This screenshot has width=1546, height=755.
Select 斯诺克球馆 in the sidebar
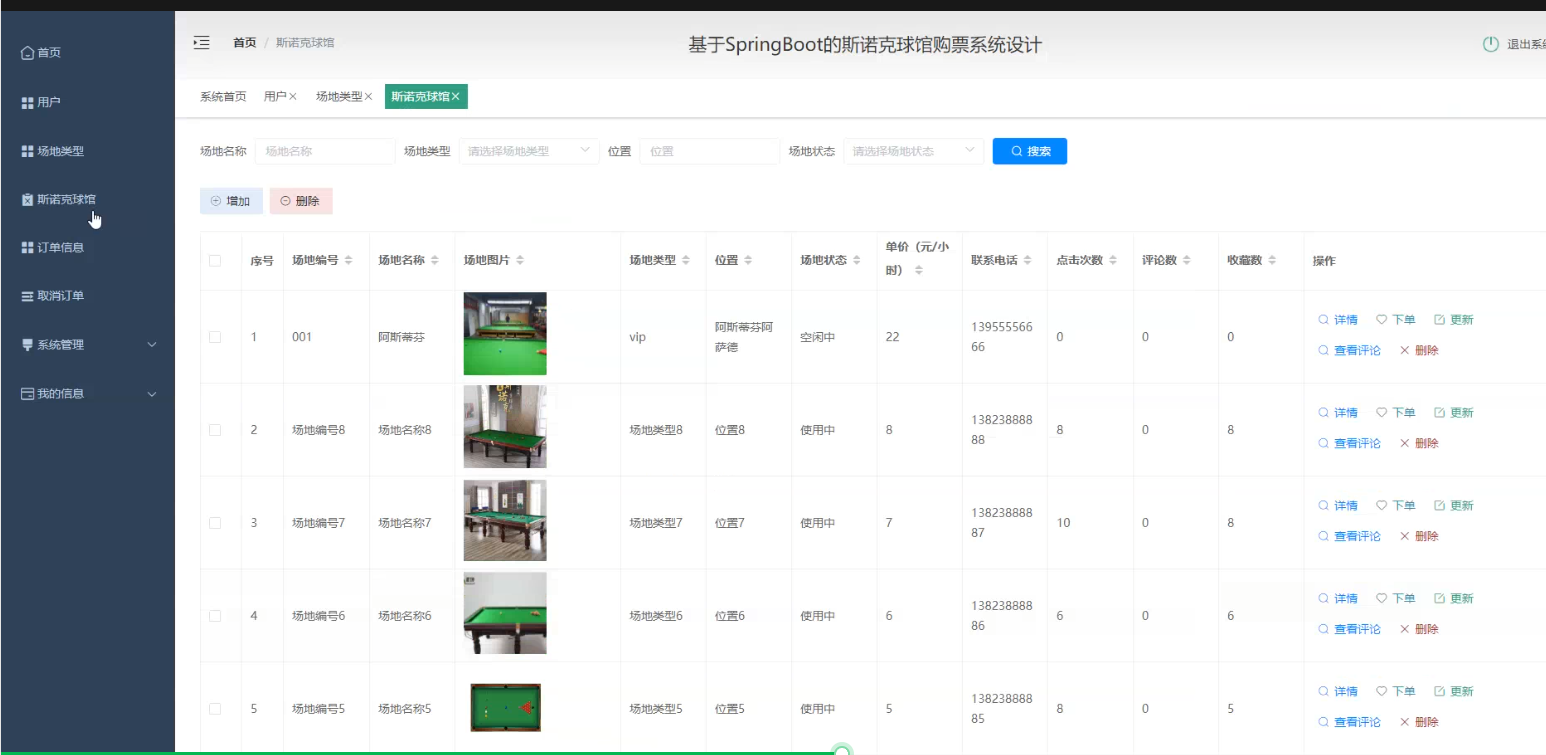[59, 199]
